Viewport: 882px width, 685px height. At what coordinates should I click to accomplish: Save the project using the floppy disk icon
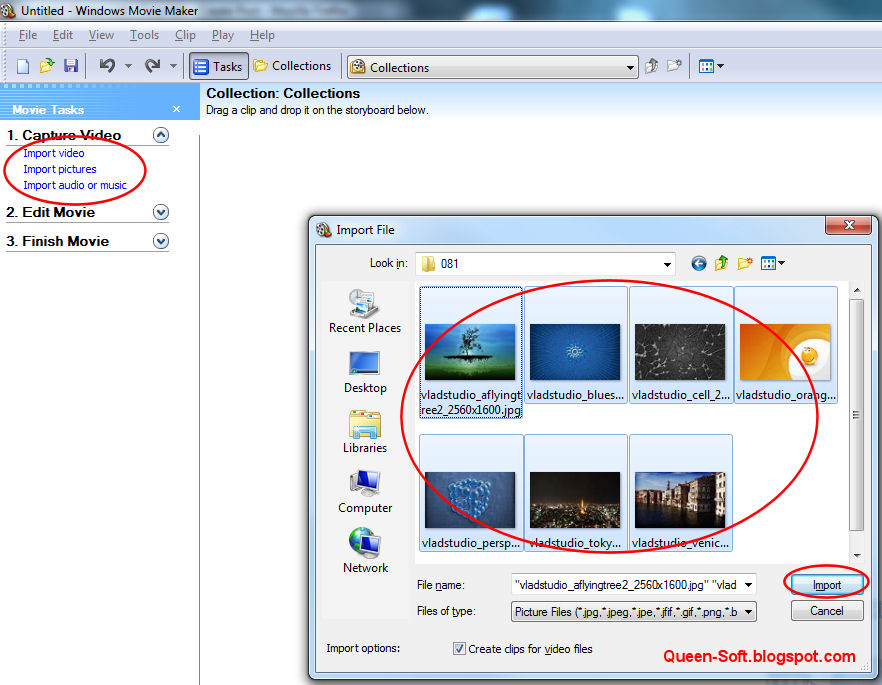71,66
